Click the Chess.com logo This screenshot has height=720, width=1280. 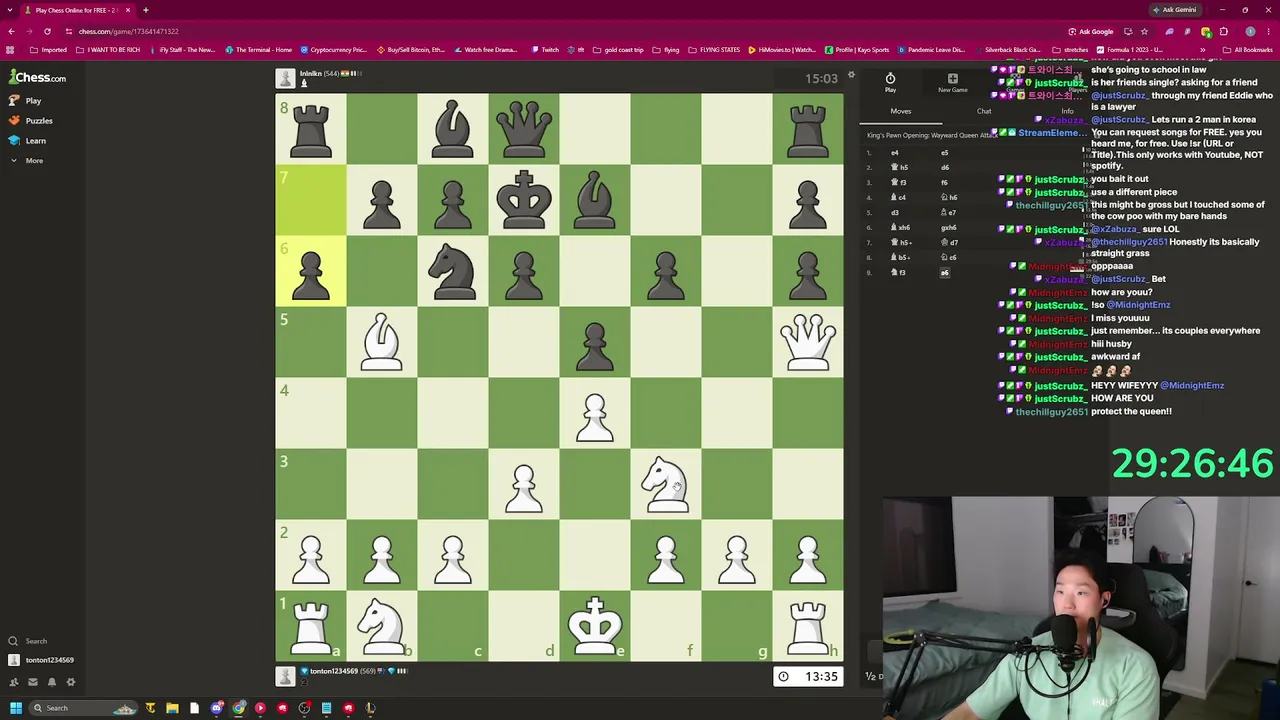pyautogui.click(x=38, y=77)
